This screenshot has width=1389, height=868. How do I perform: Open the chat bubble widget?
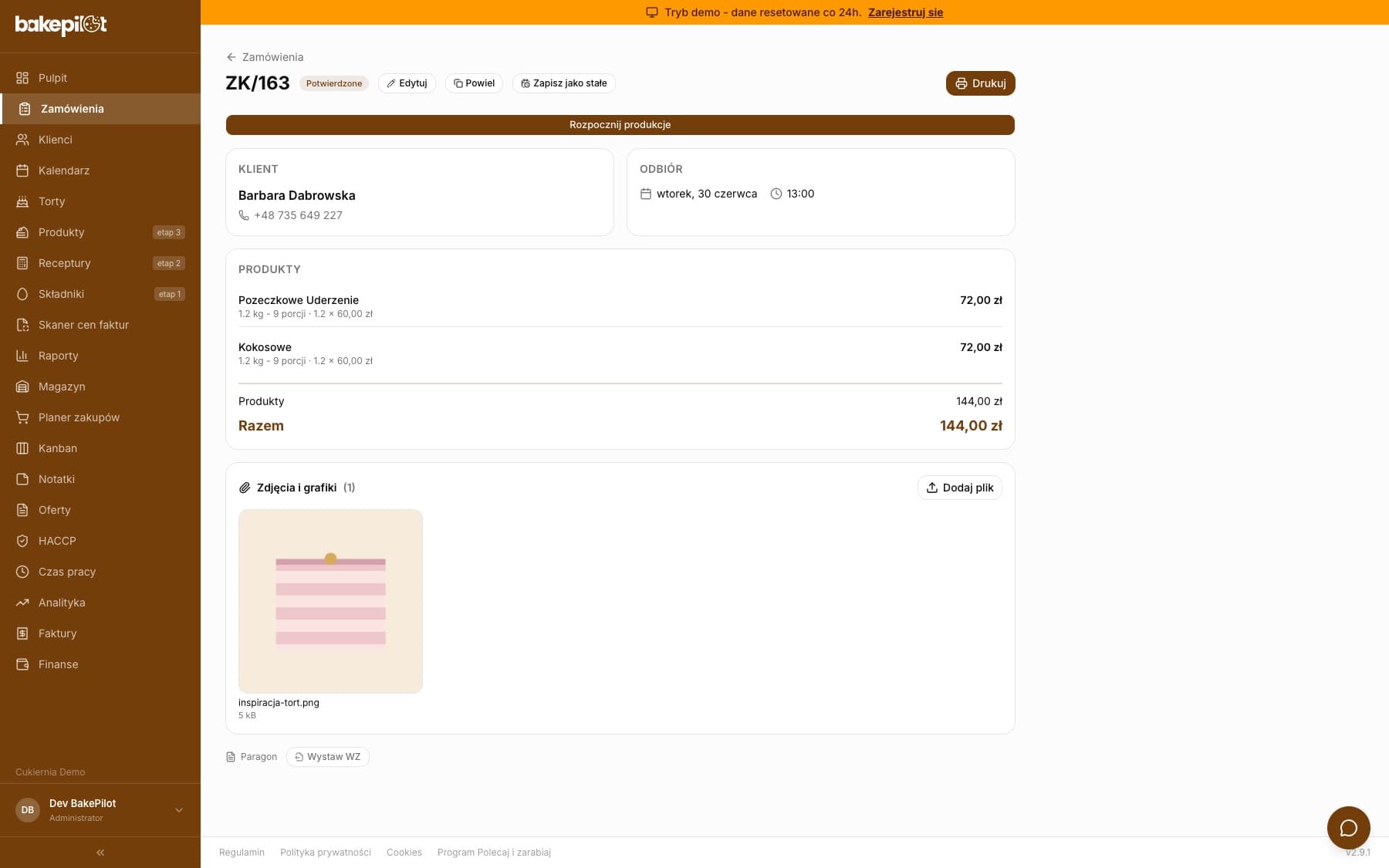(1348, 828)
